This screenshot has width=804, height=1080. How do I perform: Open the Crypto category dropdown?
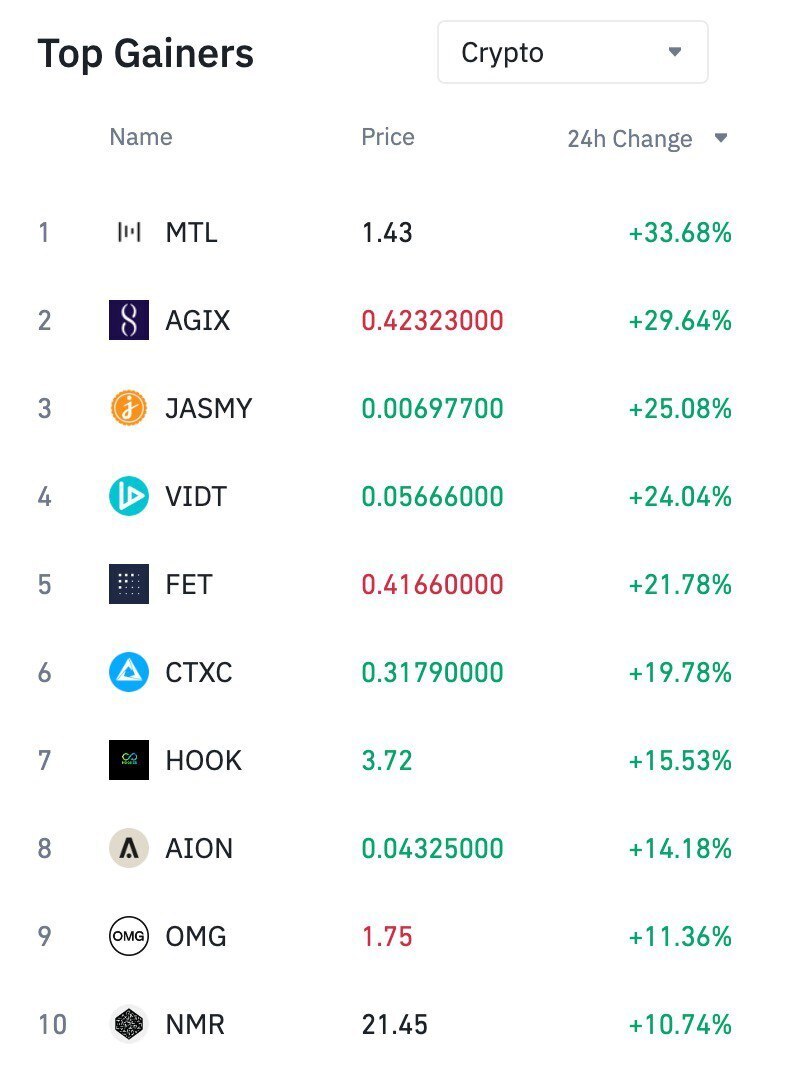click(572, 52)
